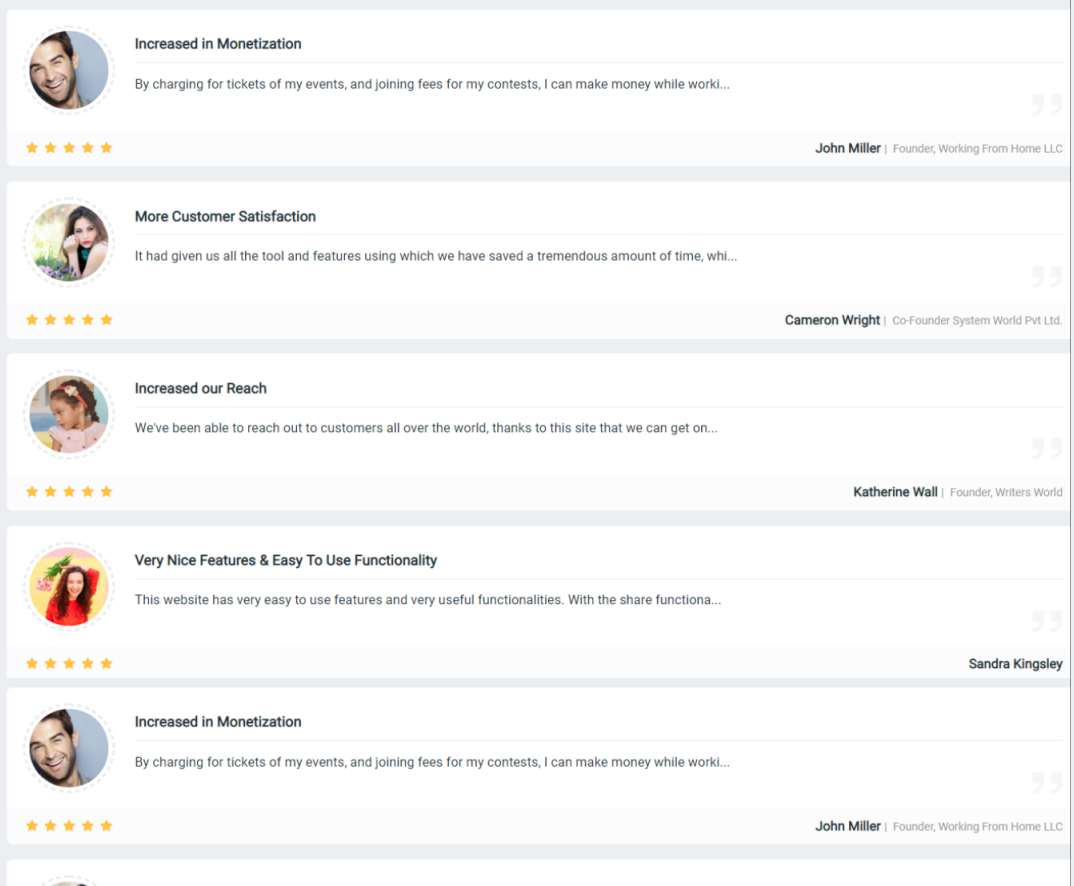1074x886 pixels.
Task: Click the author name "Katherine Wall"
Action: coord(895,492)
